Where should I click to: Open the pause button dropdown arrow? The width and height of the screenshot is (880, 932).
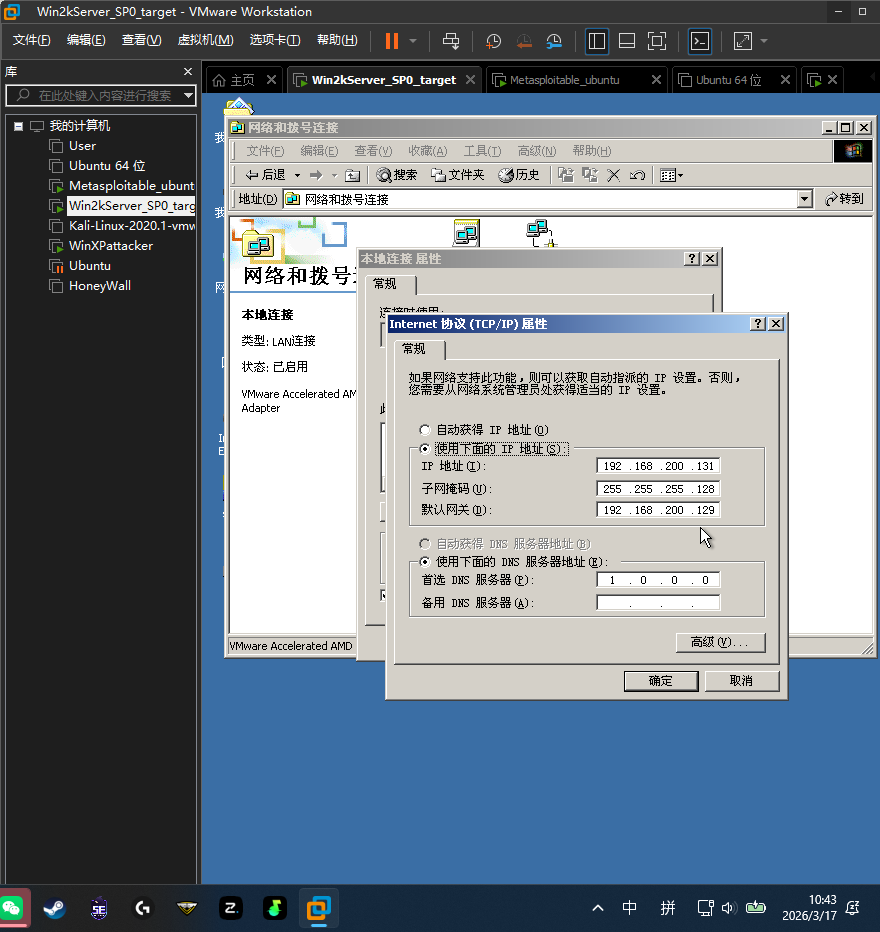tap(413, 41)
